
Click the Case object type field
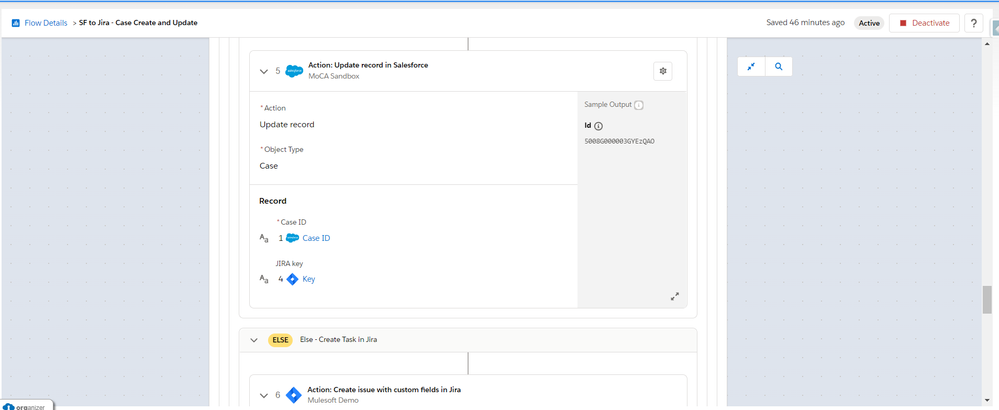point(269,166)
